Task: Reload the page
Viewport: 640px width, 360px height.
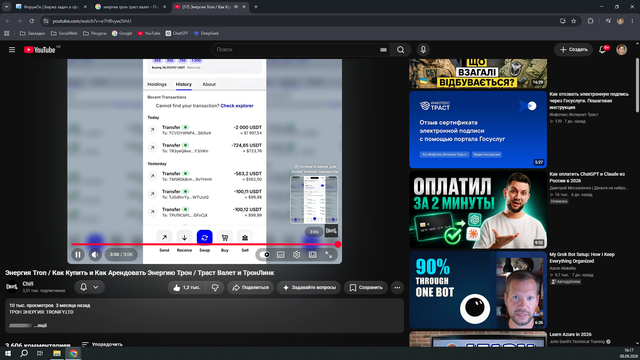Action: 31,21
